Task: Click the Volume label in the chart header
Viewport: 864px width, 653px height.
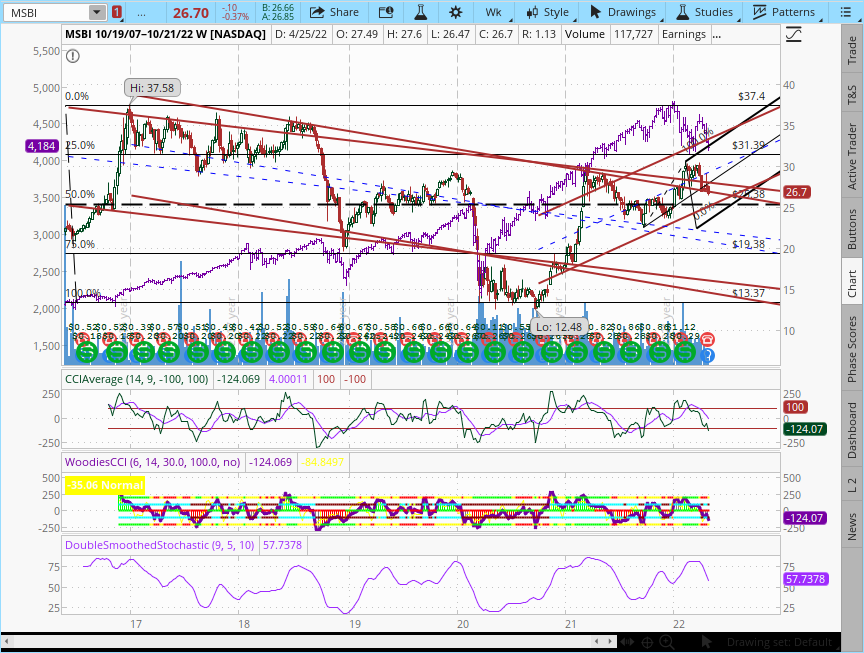Action: (x=585, y=35)
